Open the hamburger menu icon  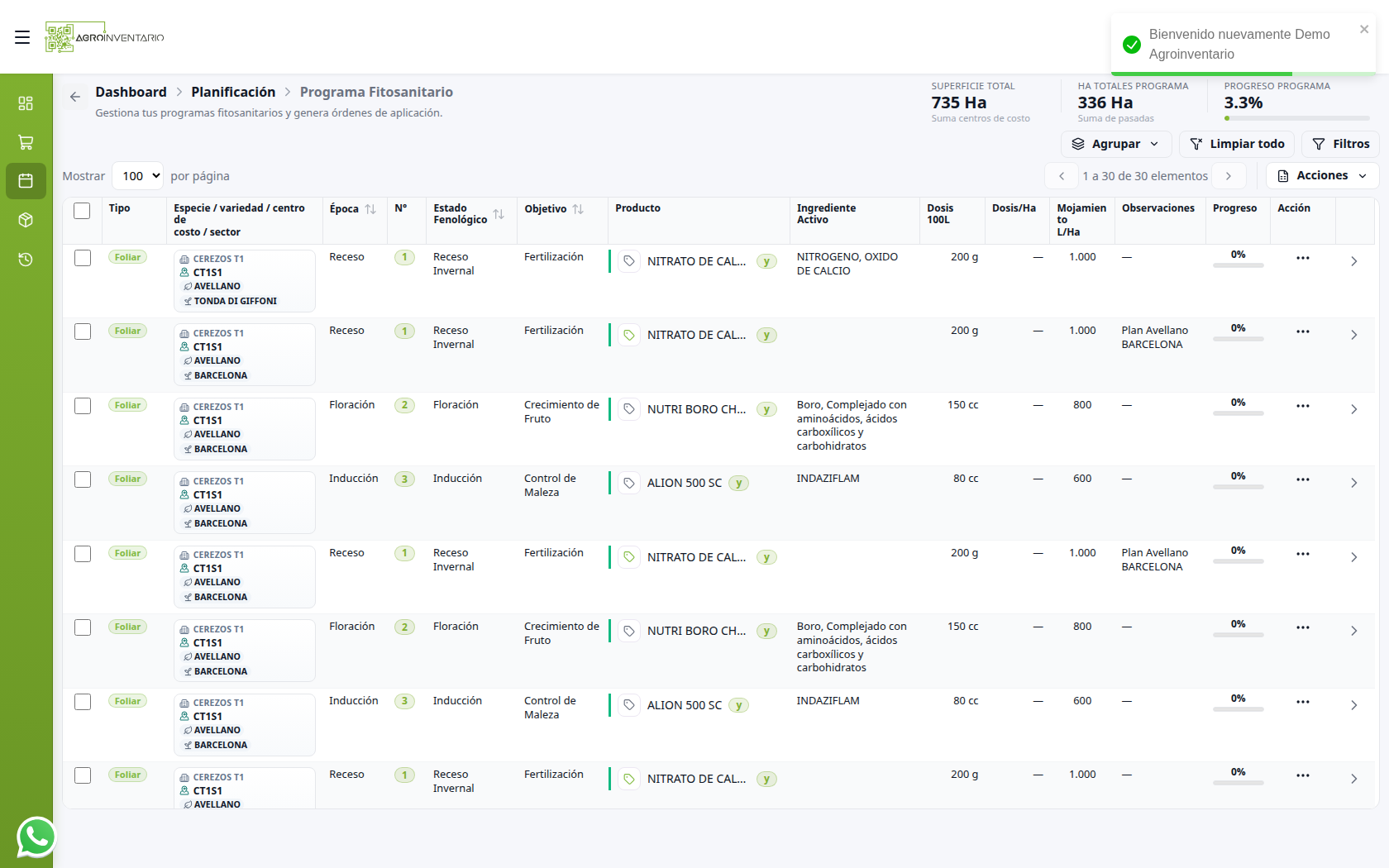coord(22,37)
